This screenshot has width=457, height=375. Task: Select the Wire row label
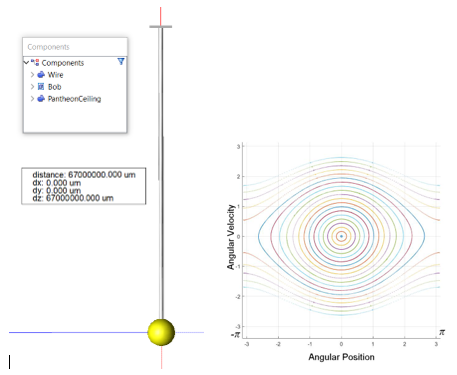click(55, 75)
